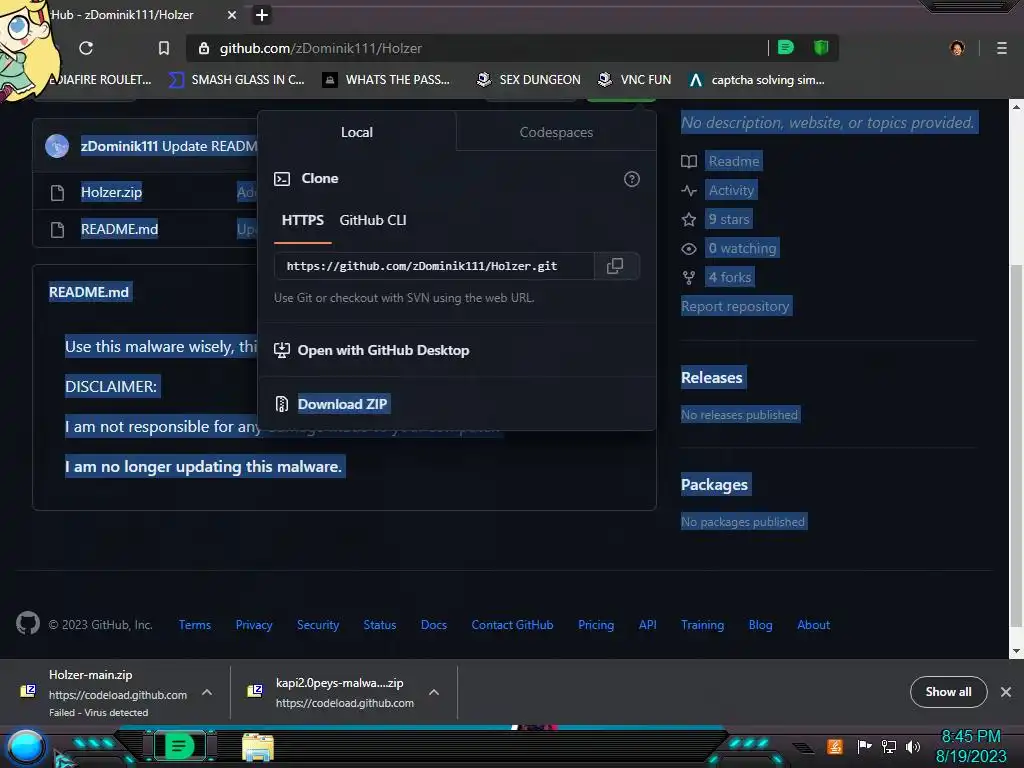1024x768 pixels.
Task: Open the green chat app on taskbar
Action: [179, 746]
